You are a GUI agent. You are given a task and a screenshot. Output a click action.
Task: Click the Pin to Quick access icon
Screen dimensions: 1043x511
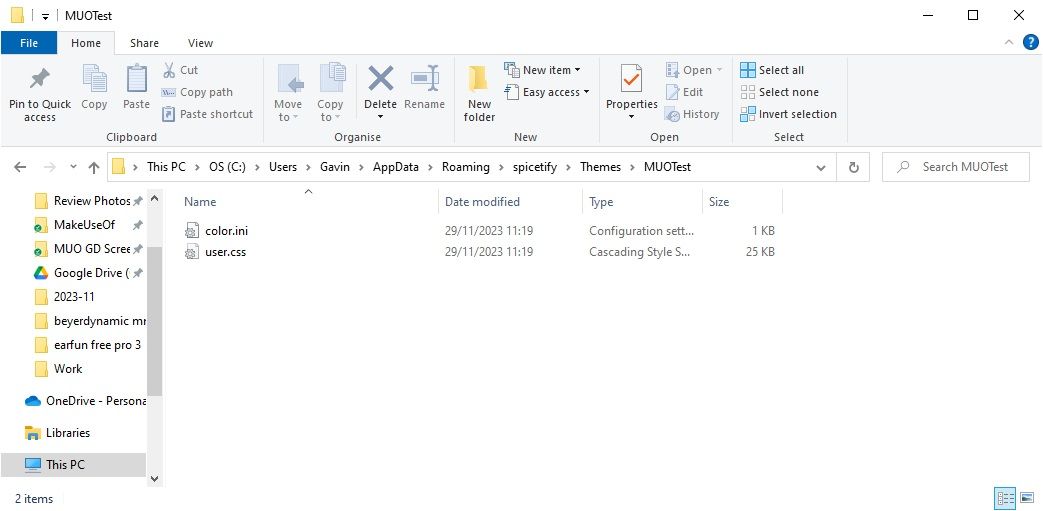[x=40, y=79]
